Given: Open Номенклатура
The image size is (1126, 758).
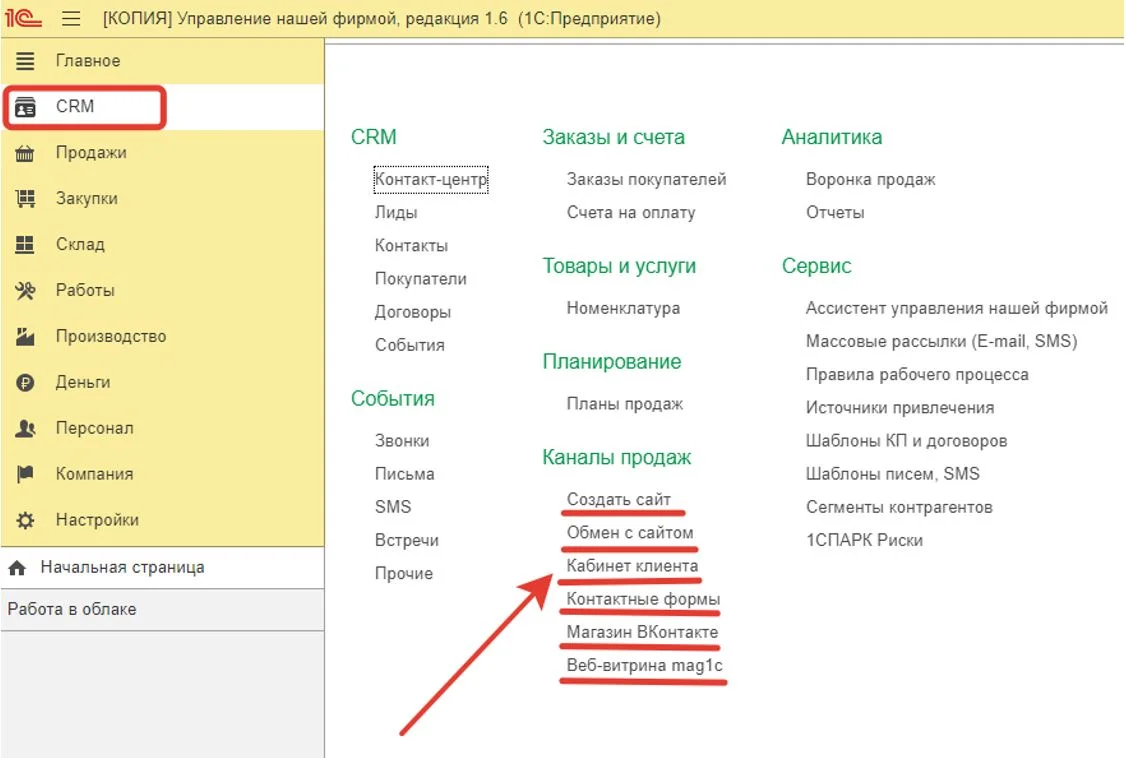Looking at the screenshot, I should [x=623, y=309].
